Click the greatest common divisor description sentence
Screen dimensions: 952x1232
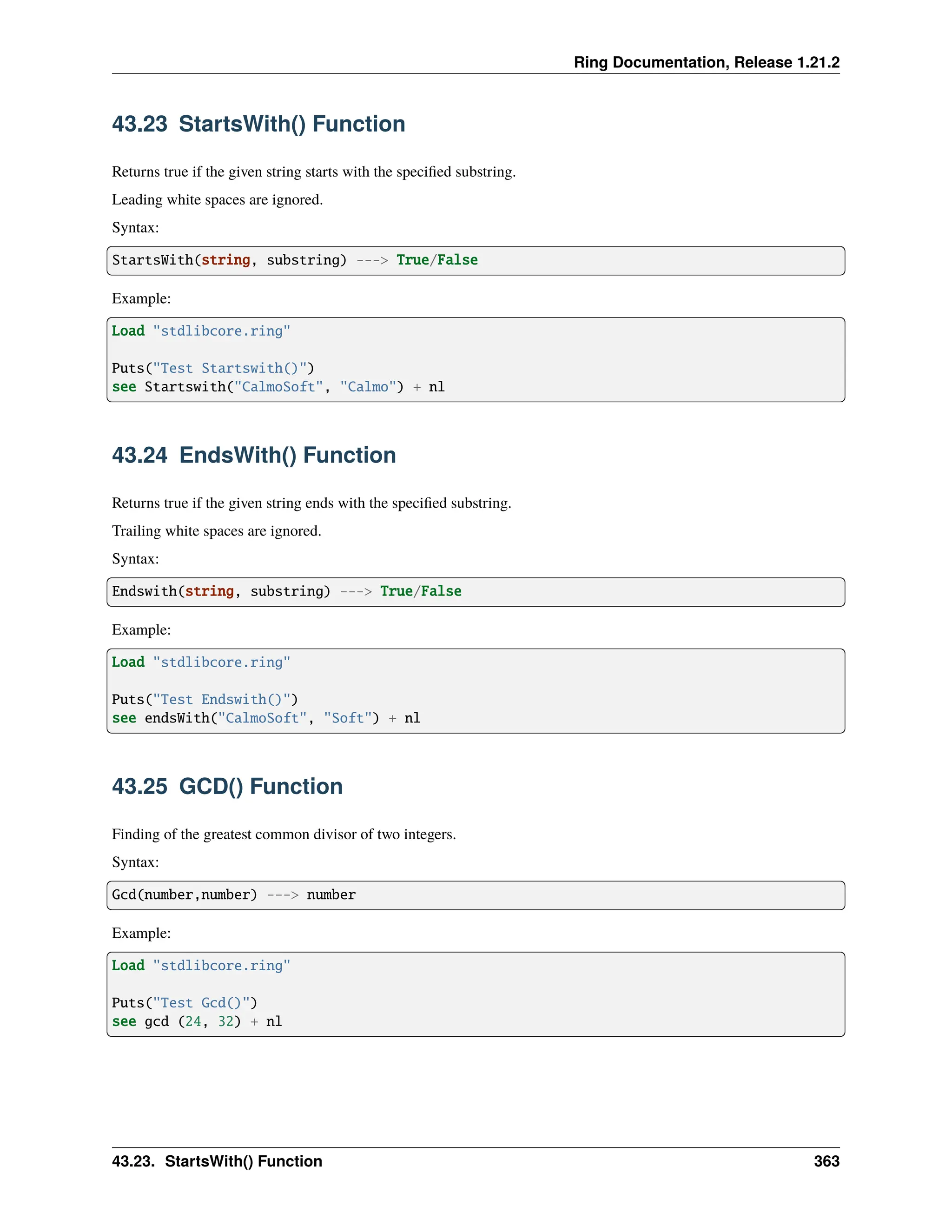pyautogui.click(x=284, y=835)
